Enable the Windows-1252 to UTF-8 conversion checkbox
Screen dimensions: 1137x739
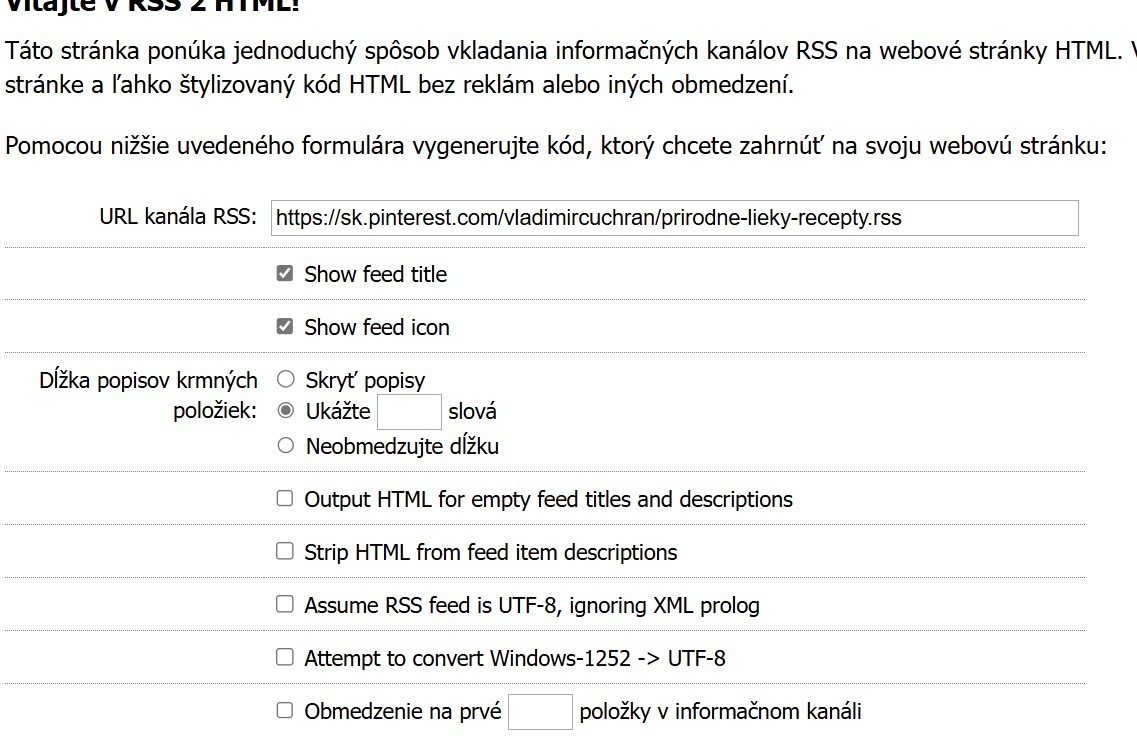pyautogui.click(x=285, y=657)
